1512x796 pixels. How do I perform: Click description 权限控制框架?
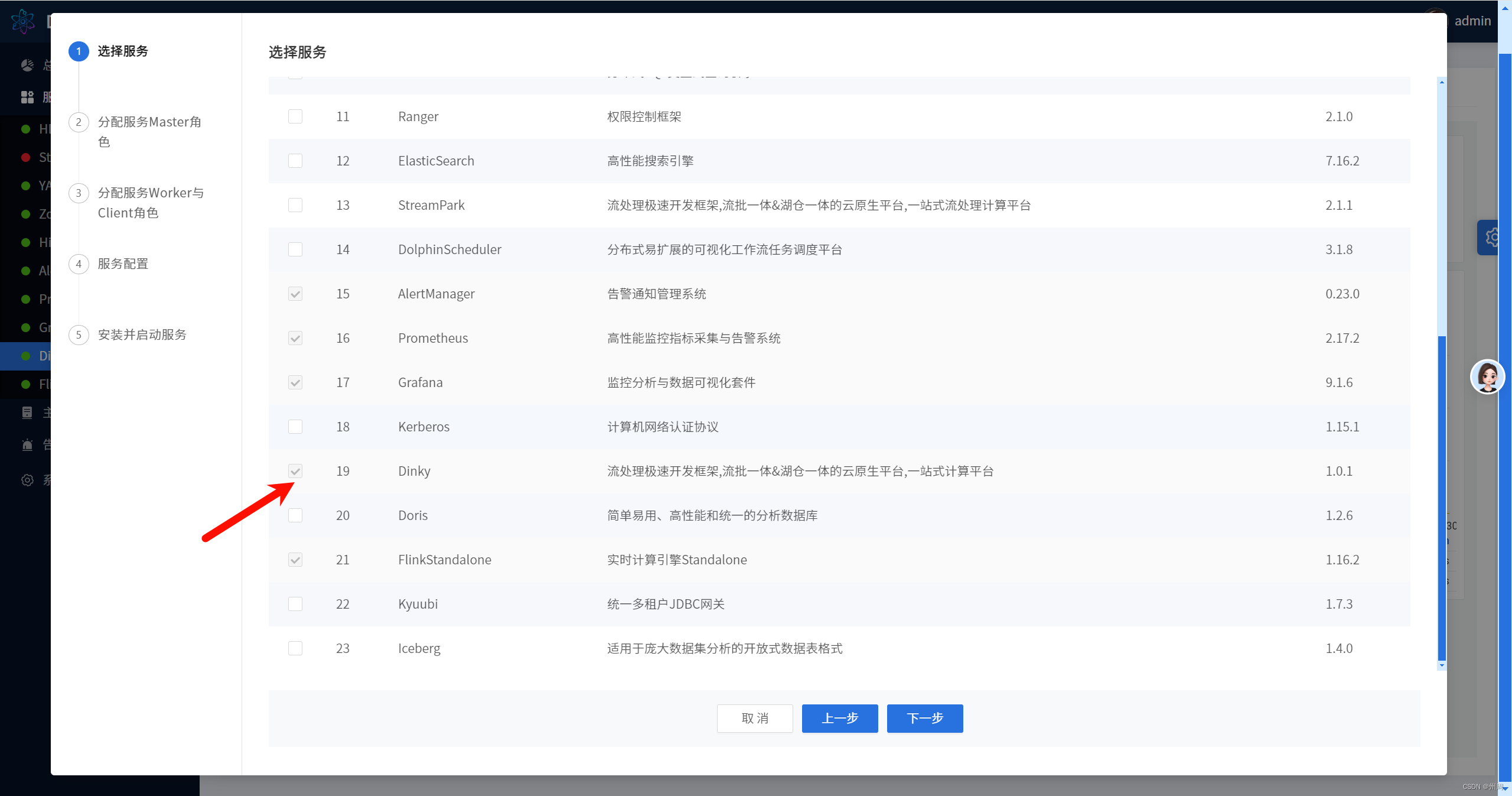coord(644,116)
